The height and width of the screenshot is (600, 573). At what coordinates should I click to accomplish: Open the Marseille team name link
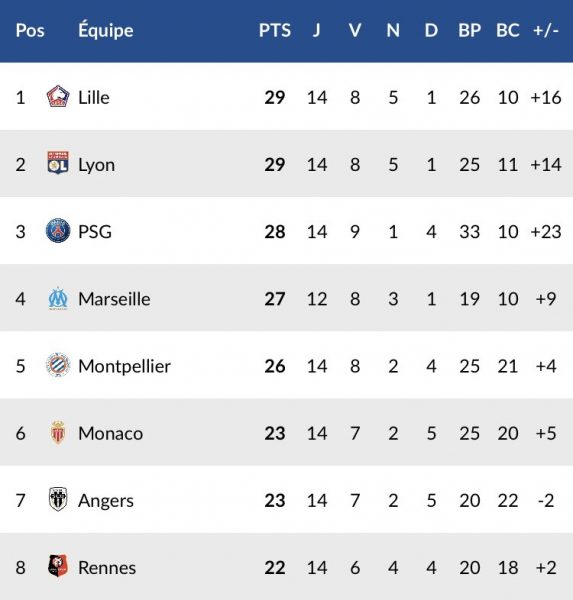[114, 299]
